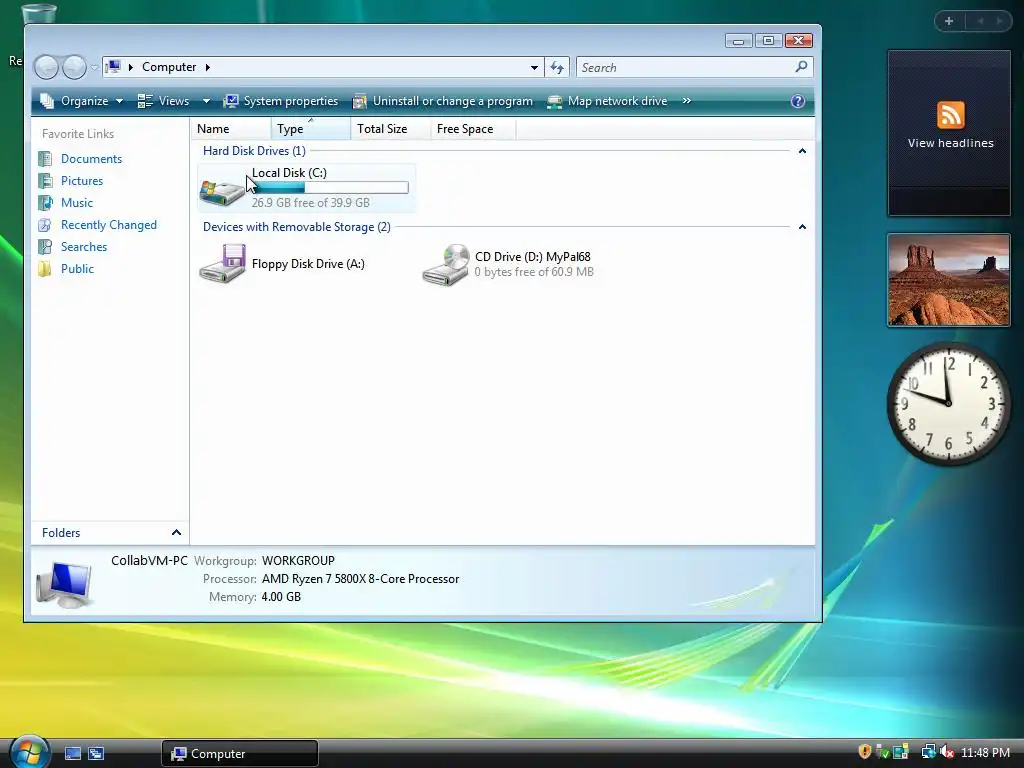Viewport: 1024px width, 768px height.
Task: Click the Monument Valley slideshow gadget picture
Action: click(x=949, y=280)
